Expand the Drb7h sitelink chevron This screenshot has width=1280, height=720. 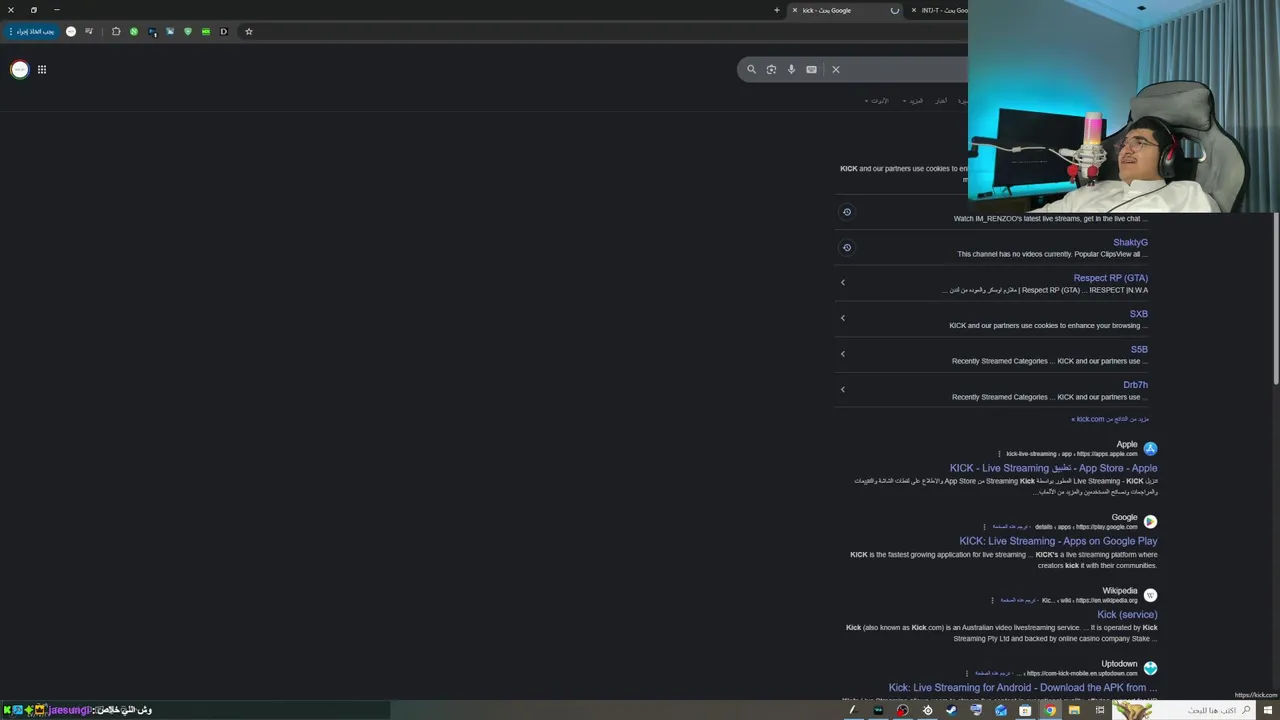843,390
